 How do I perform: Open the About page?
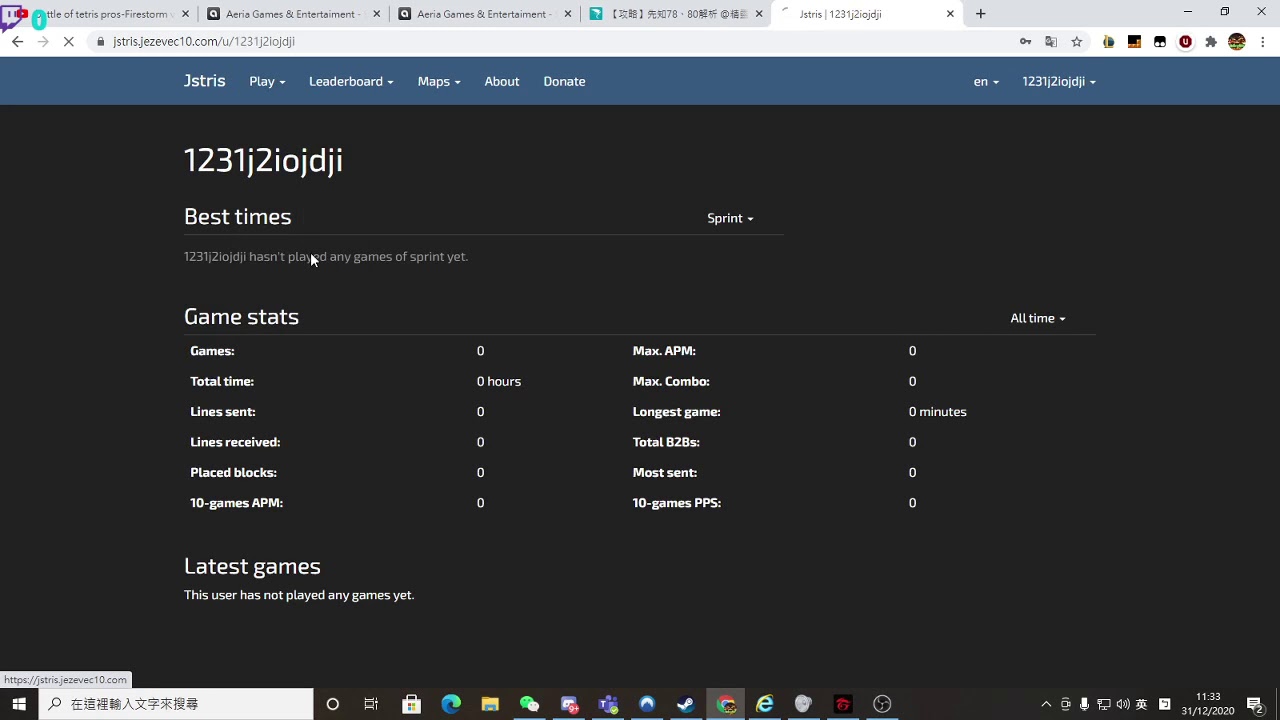click(502, 81)
